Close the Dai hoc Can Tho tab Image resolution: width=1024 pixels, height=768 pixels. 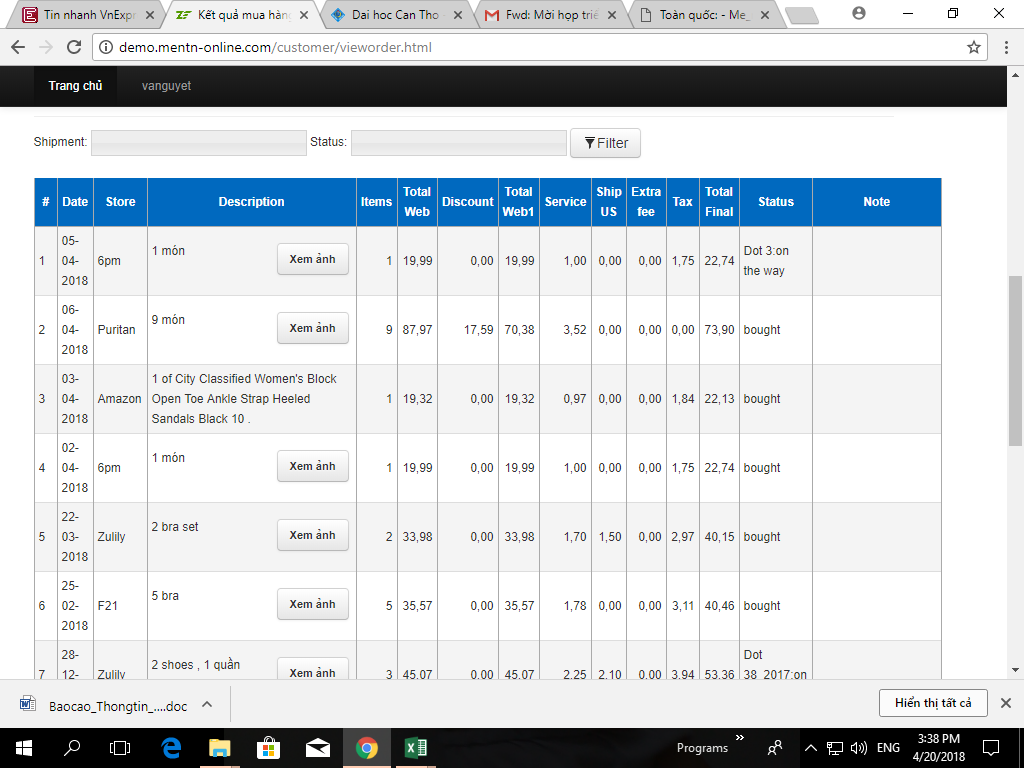point(458,15)
